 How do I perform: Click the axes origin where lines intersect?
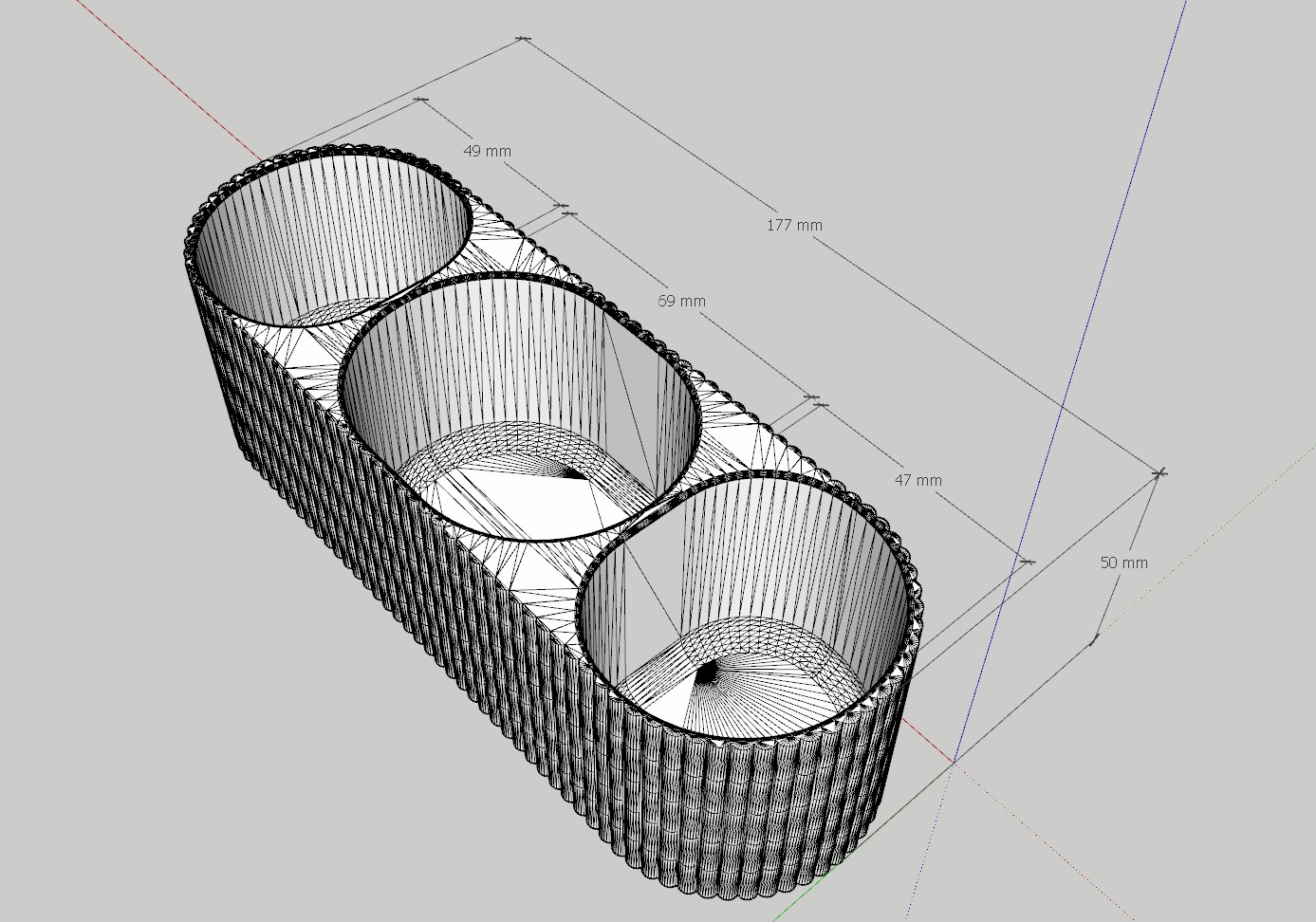point(953,761)
